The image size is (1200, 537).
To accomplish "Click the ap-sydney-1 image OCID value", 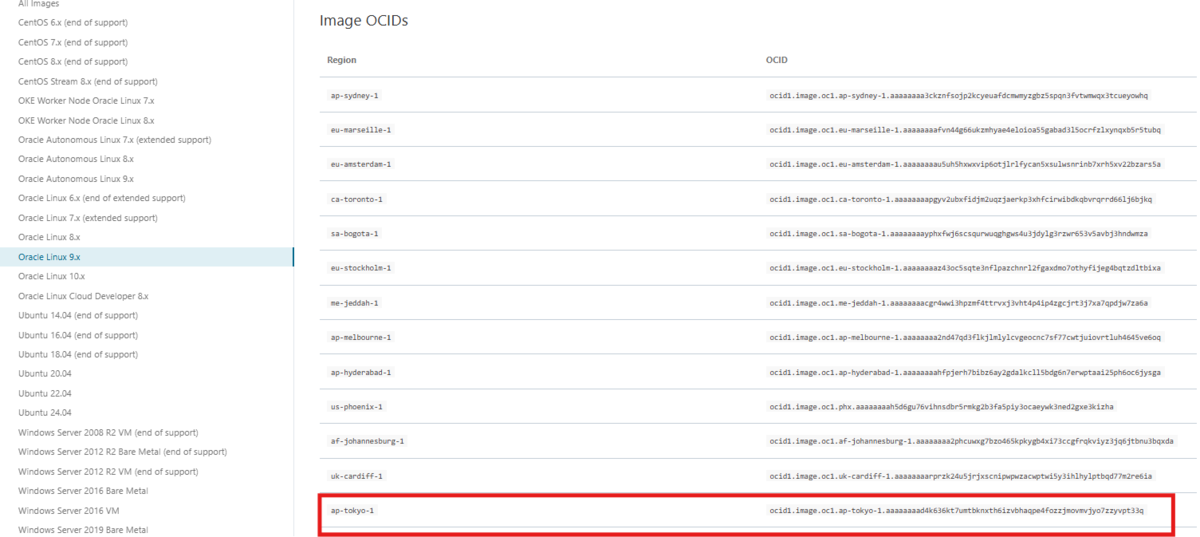I will 958,95.
